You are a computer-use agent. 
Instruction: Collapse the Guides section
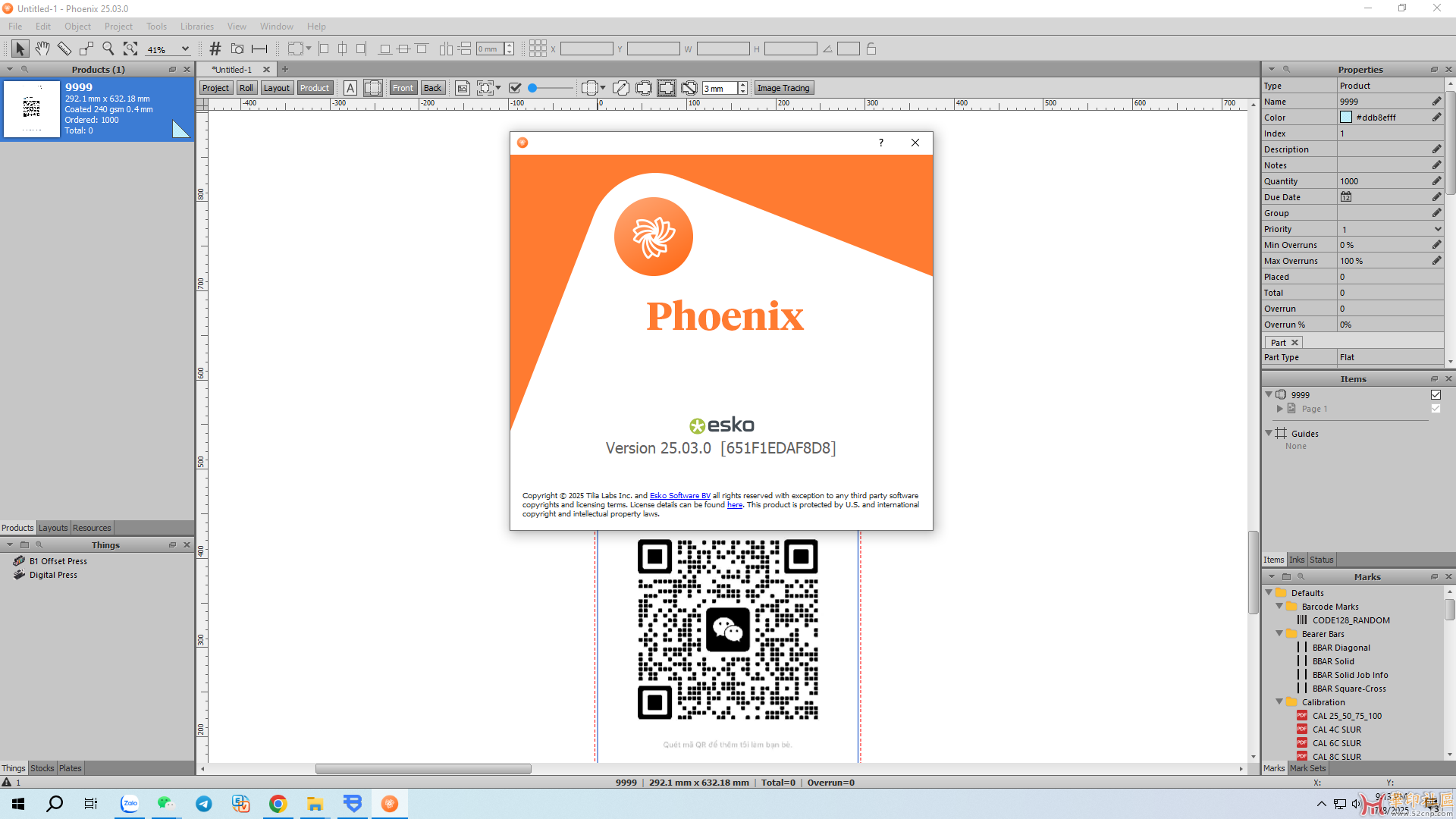click(x=1269, y=433)
